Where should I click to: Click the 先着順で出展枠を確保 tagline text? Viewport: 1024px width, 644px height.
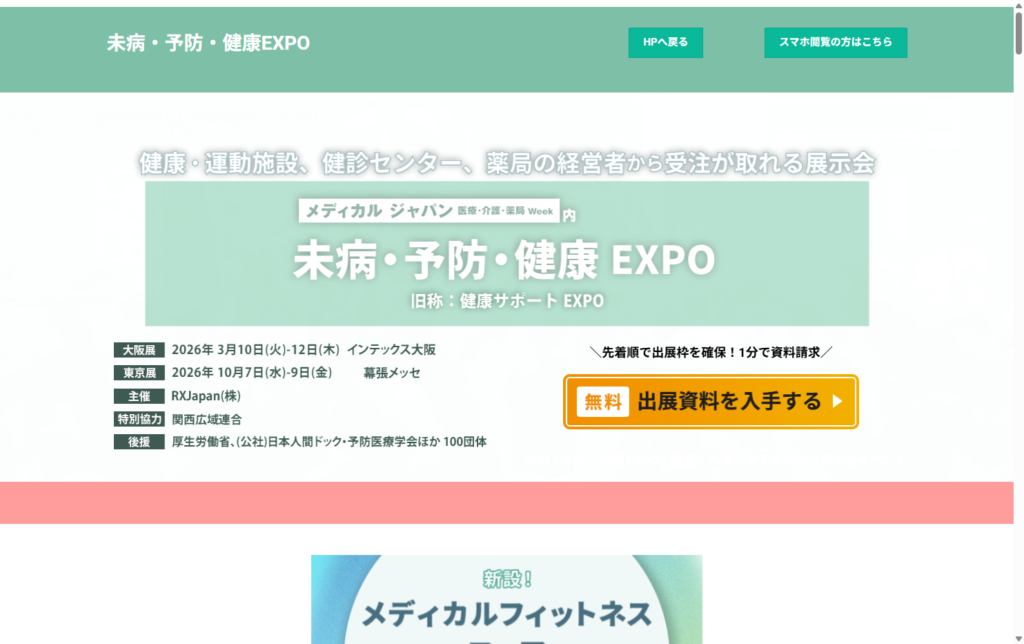click(x=712, y=352)
